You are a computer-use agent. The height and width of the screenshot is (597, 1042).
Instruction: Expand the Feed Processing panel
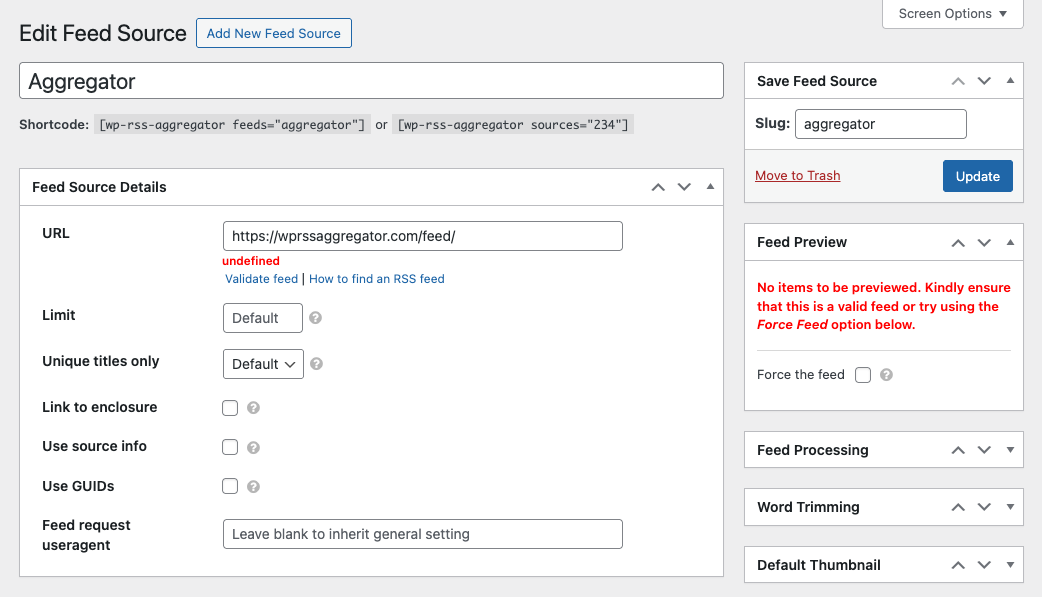click(x=1010, y=450)
